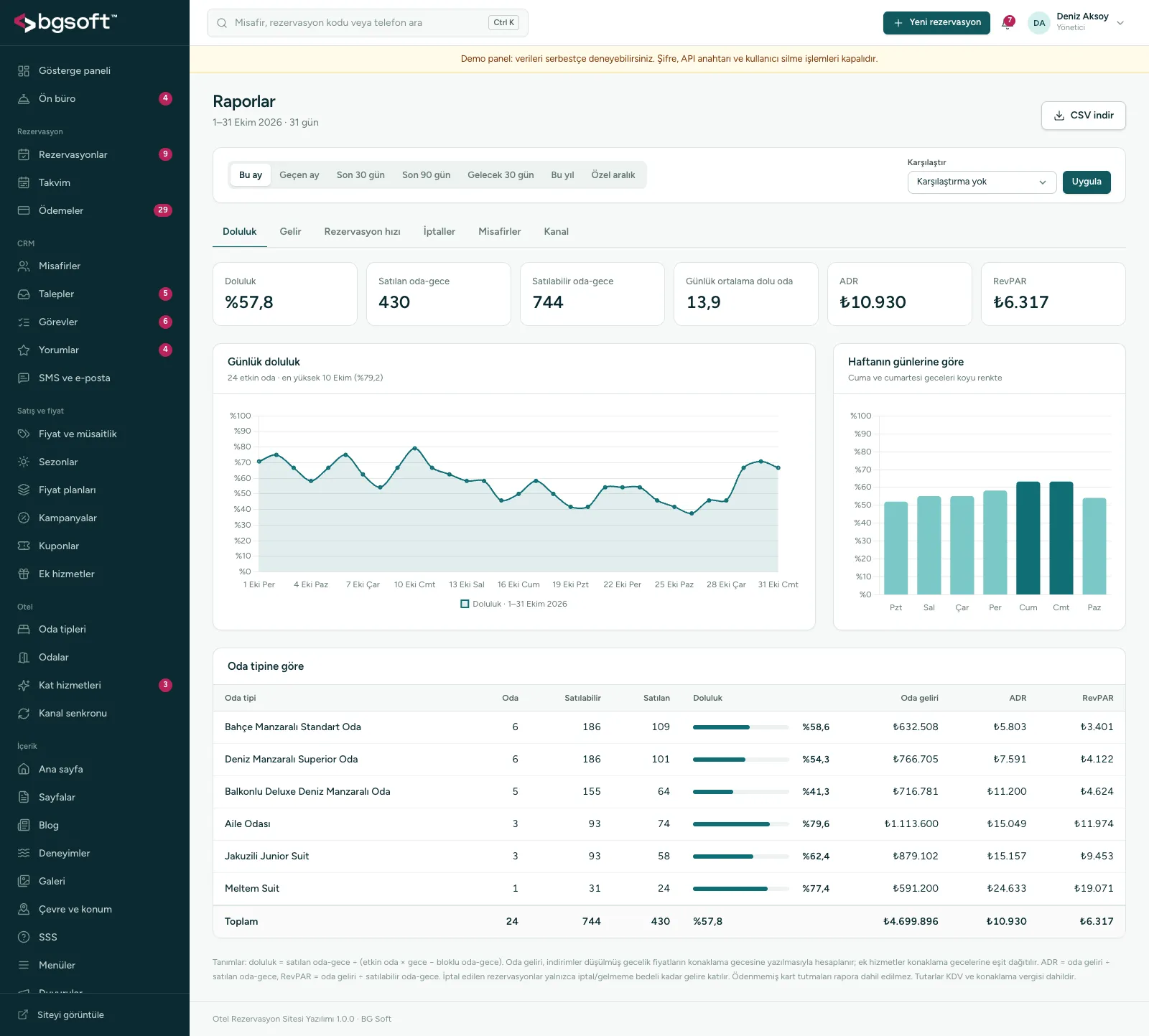The width and height of the screenshot is (1149, 1036).
Task: Open Siteyi görüntüle link
Action: [x=70, y=1015]
